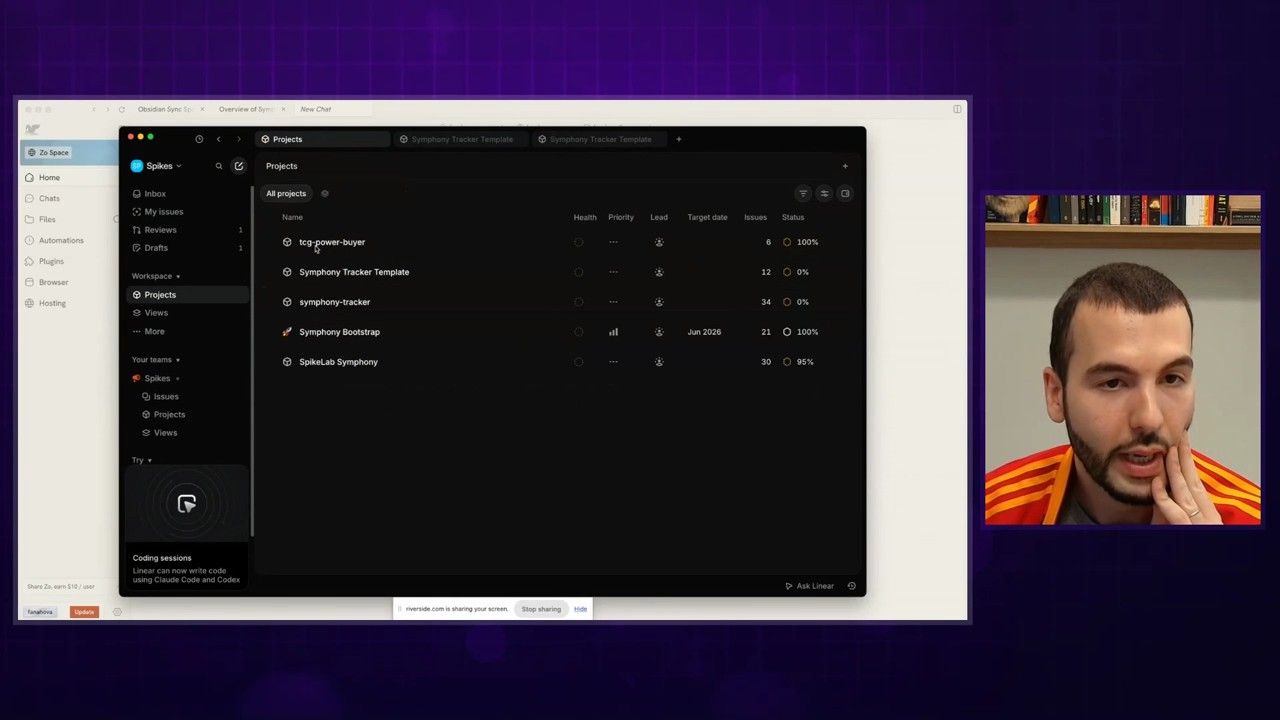1280x720 pixels.
Task: Open the filter icon above the projects list
Action: pyautogui.click(x=803, y=194)
